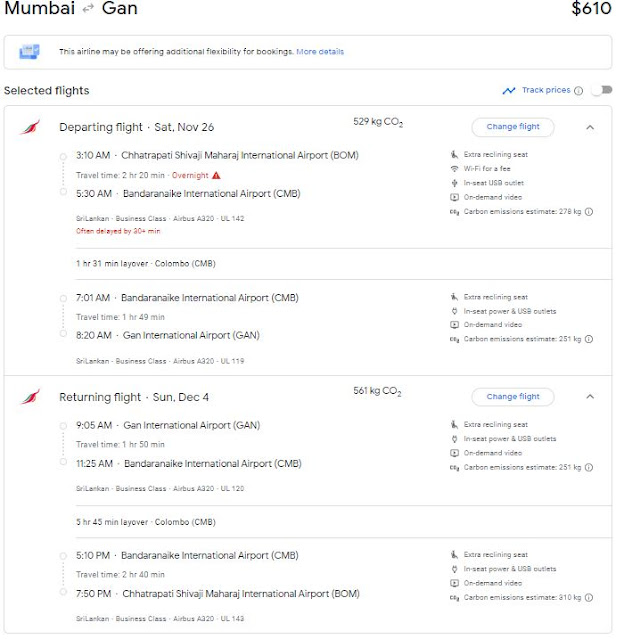The width and height of the screenshot is (624, 639).
Task: Click the Track prices info icon
Action: click(579, 90)
